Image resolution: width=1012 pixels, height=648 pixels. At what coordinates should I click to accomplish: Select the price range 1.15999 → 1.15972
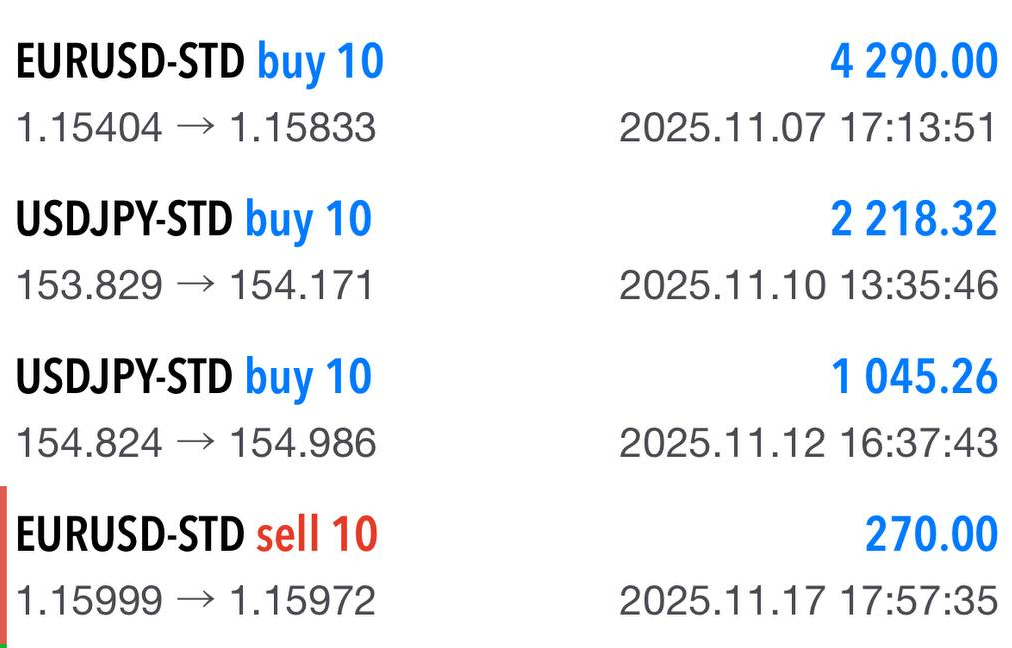coord(196,601)
